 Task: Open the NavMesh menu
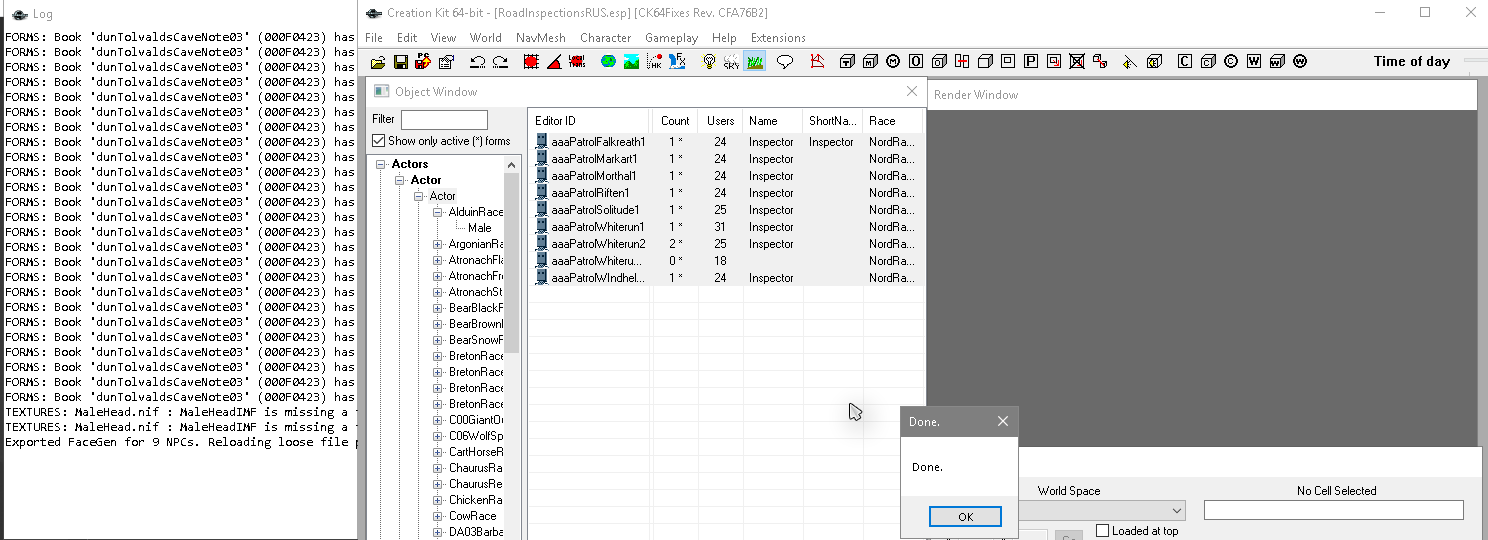540,38
